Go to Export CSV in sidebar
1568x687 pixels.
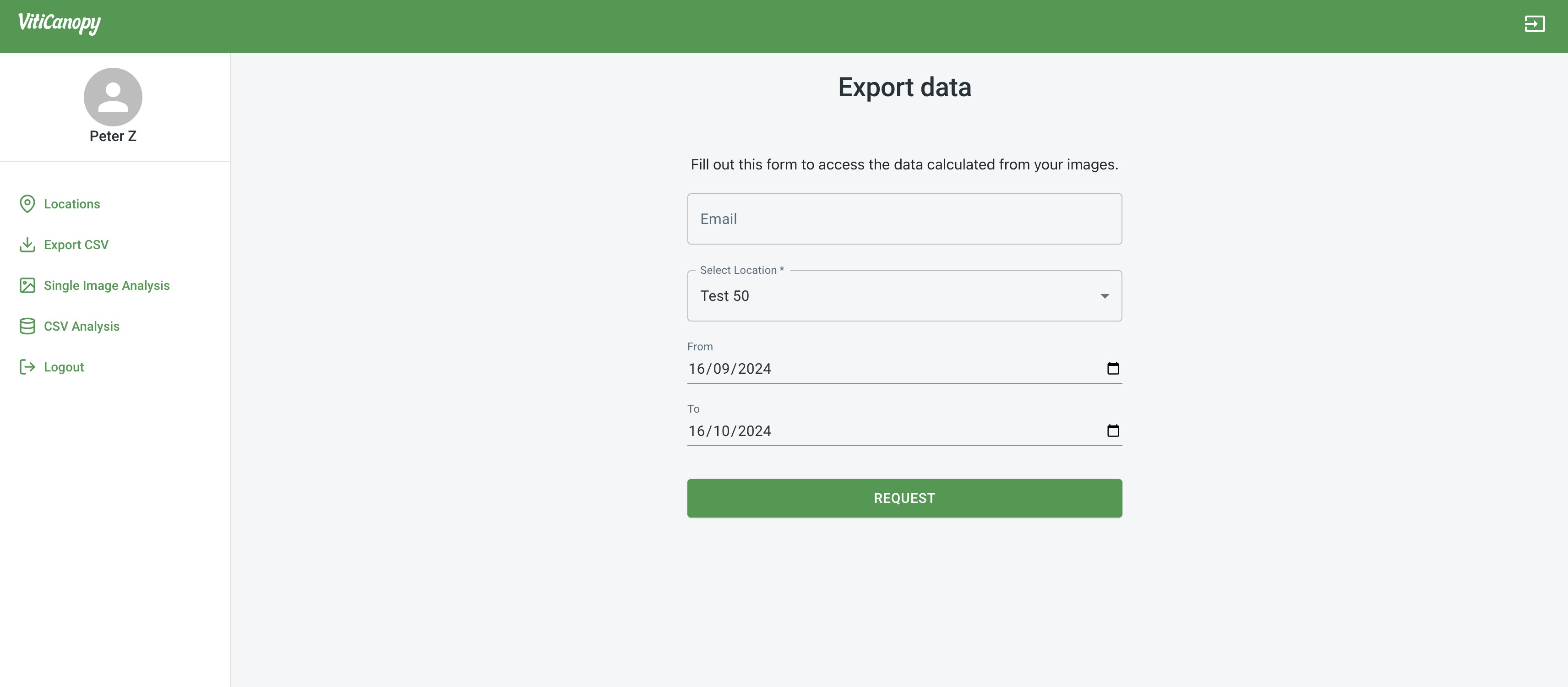[76, 245]
